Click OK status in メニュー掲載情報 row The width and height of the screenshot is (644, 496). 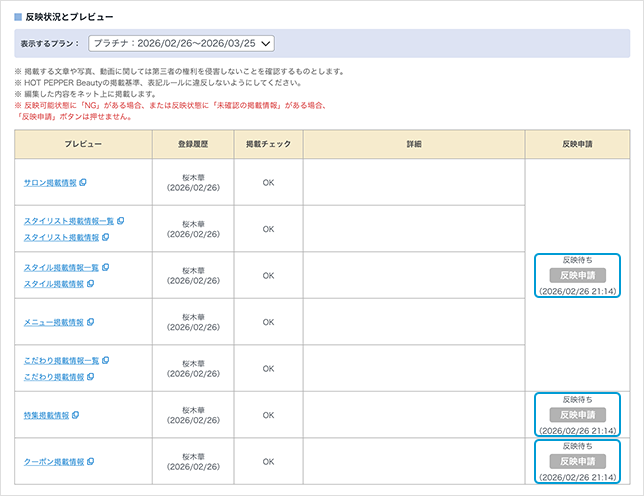click(x=269, y=322)
